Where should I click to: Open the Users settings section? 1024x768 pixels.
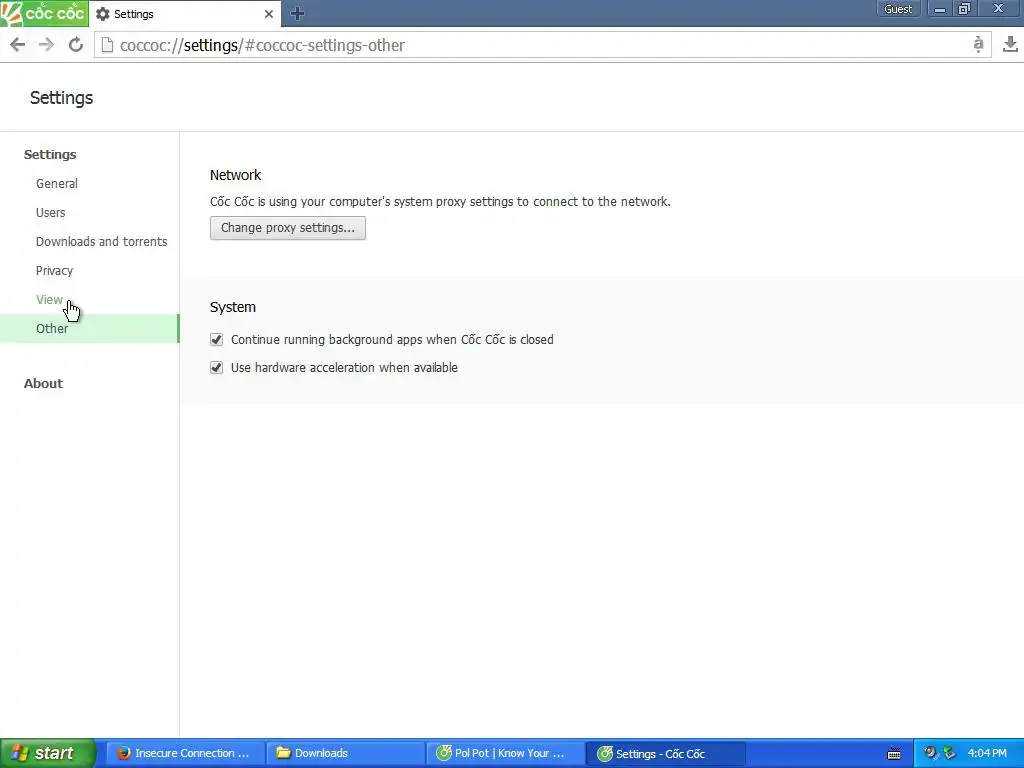click(50, 213)
